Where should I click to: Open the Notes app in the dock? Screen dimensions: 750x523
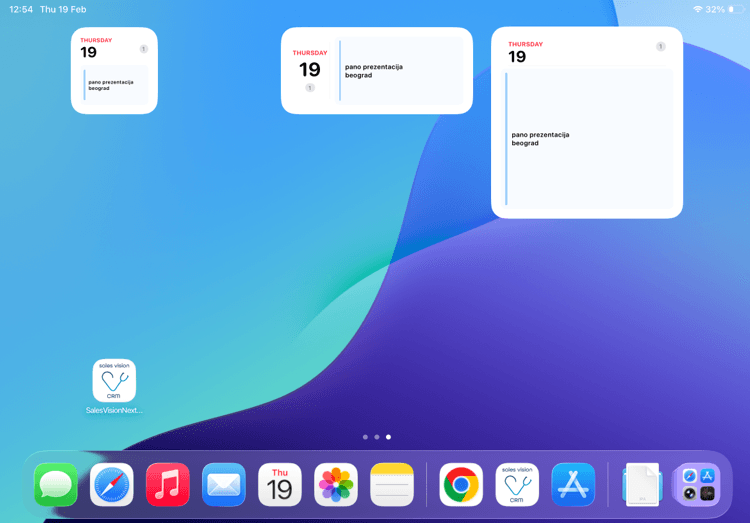(x=392, y=484)
